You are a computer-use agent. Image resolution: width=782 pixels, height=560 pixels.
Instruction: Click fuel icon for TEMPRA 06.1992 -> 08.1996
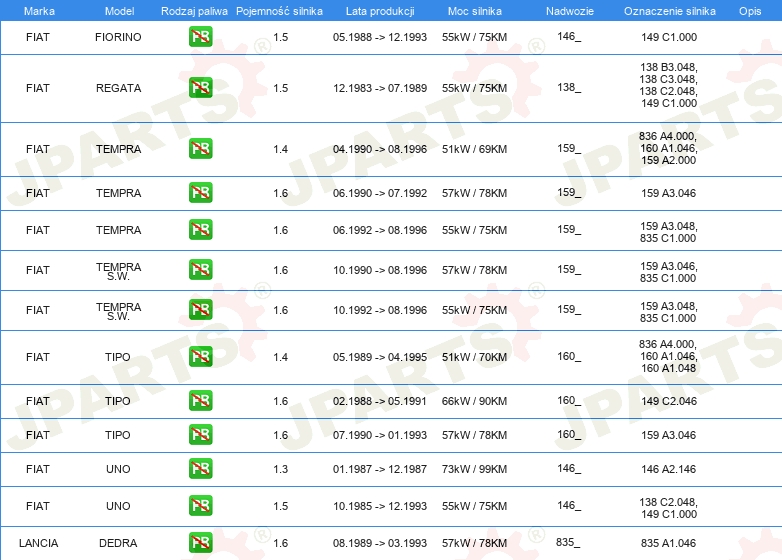pyautogui.click(x=200, y=229)
